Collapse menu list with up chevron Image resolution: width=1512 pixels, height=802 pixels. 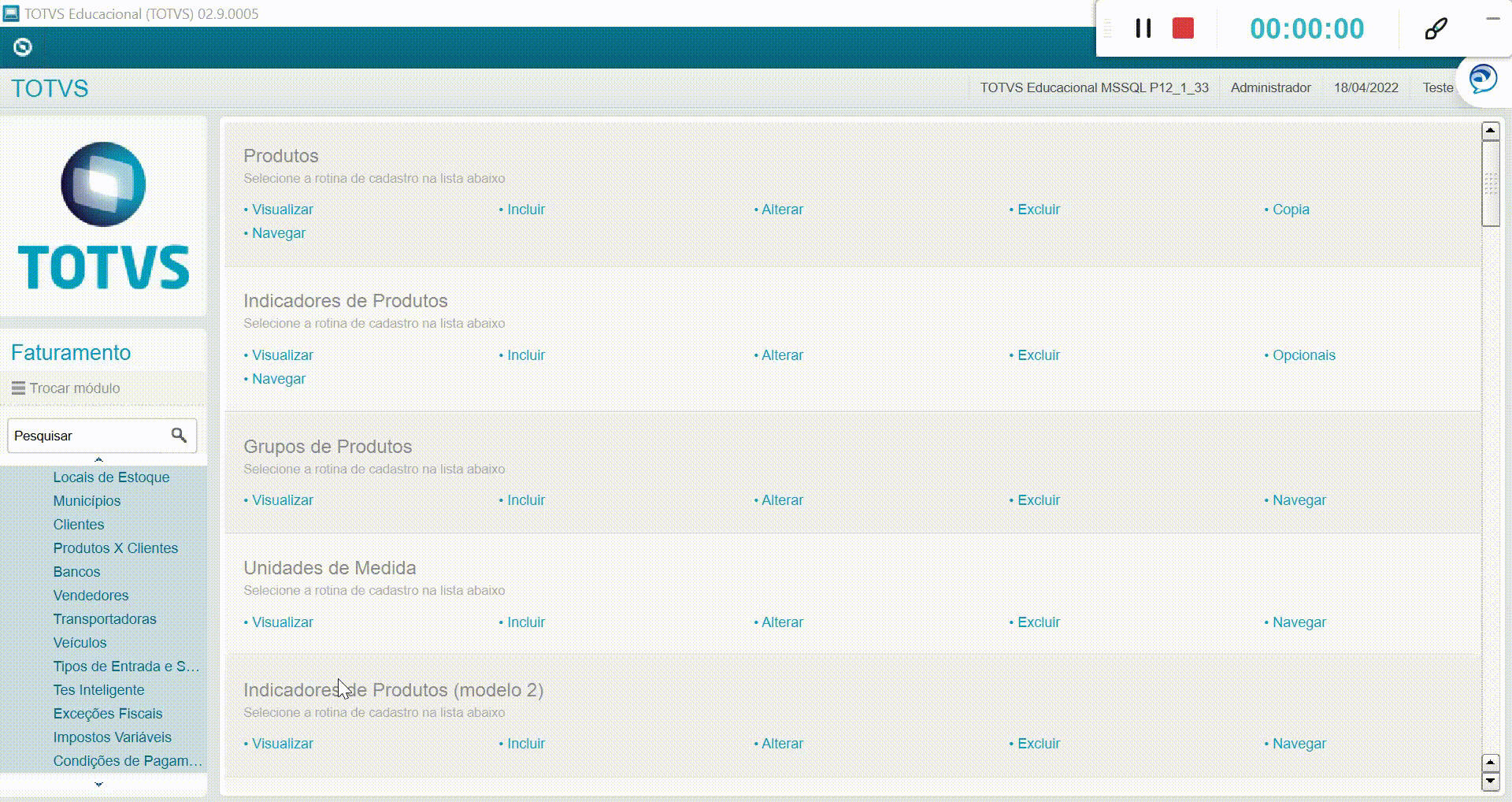tap(98, 459)
